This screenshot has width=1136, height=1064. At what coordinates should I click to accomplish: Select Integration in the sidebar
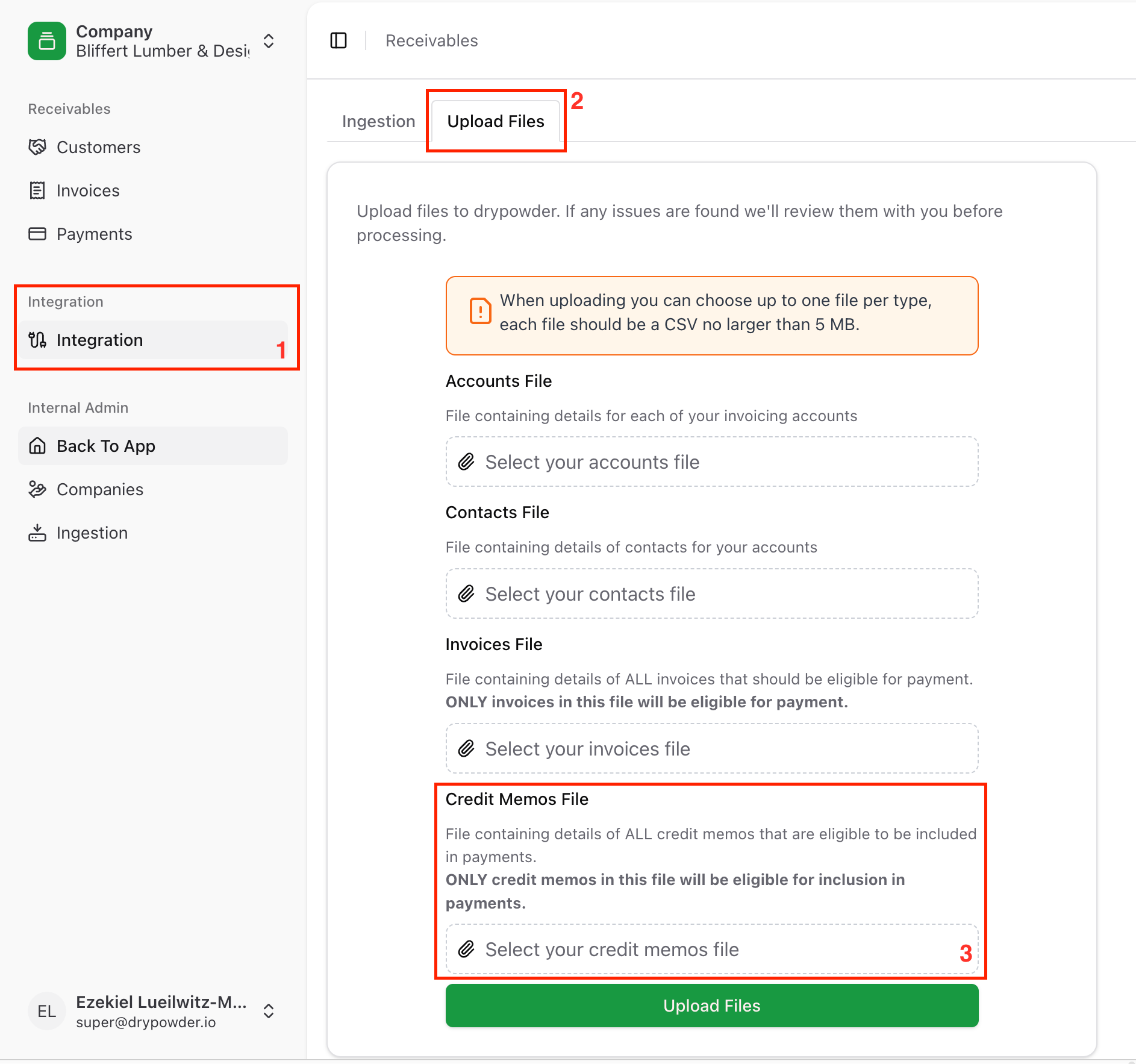pos(153,340)
